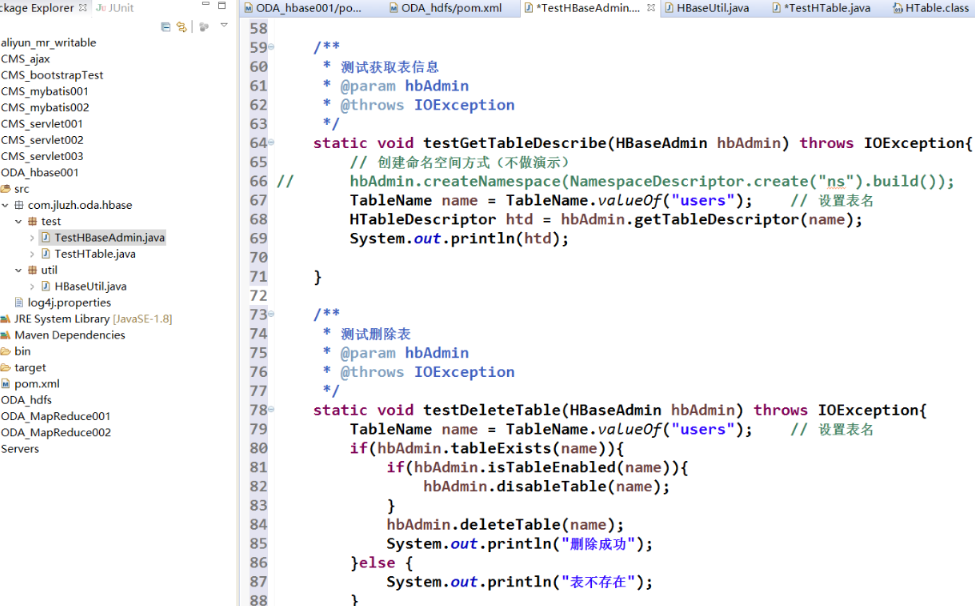This screenshot has width=975, height=606.
Task: Fold the Javadoc comment at line 73
Action: tap(271, 314)
